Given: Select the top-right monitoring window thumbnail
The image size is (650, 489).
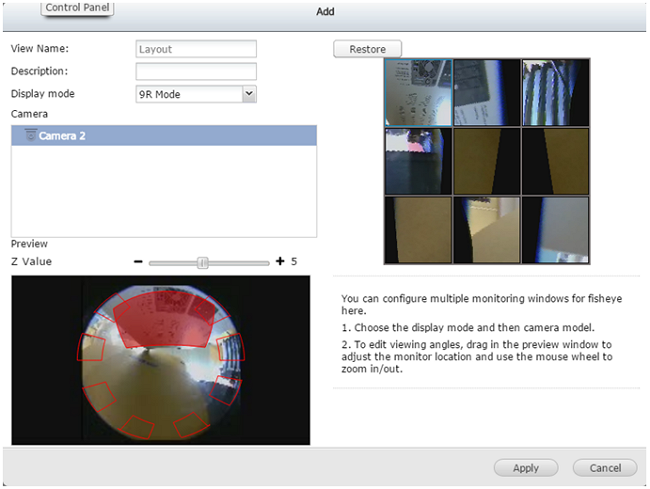Looking at the screenshot, I should (555, 92).
